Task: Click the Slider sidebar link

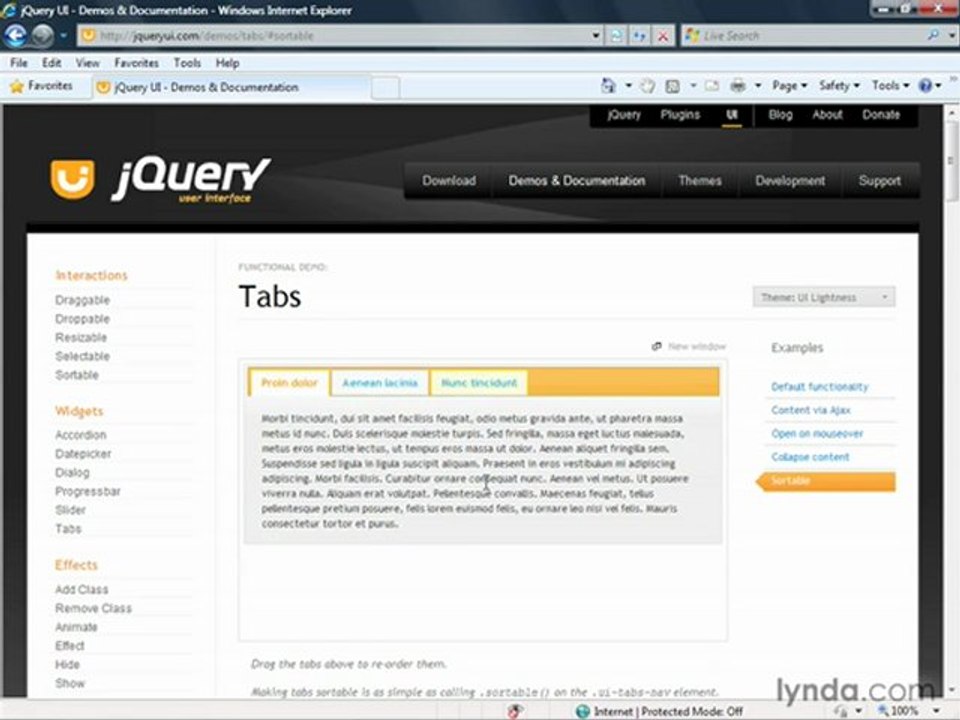Action: point(70,510)
